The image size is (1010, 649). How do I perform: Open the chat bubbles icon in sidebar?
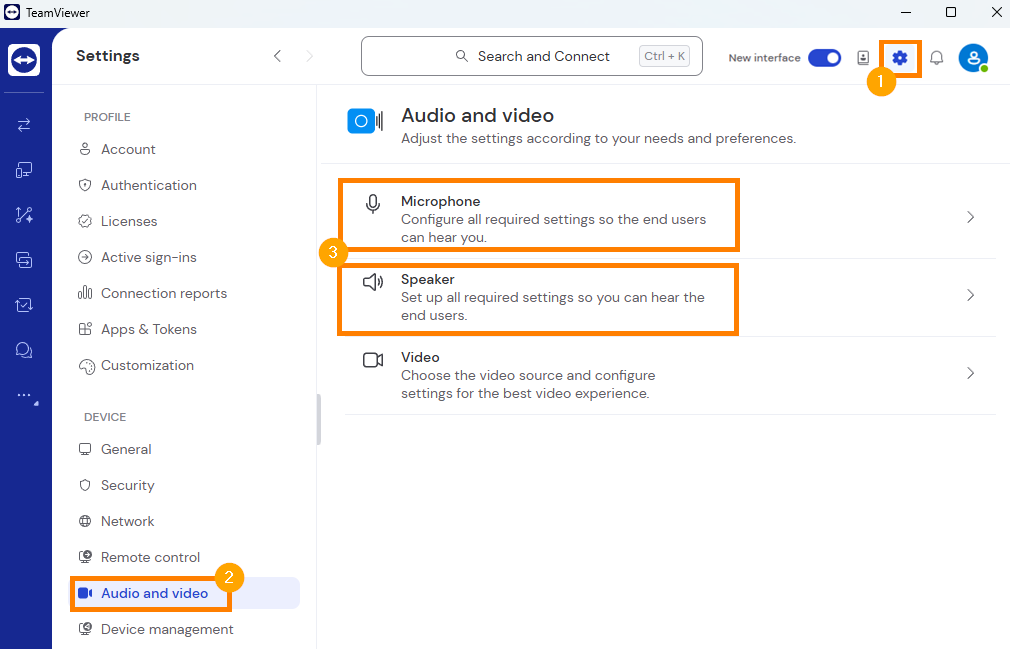click(24, 350)
